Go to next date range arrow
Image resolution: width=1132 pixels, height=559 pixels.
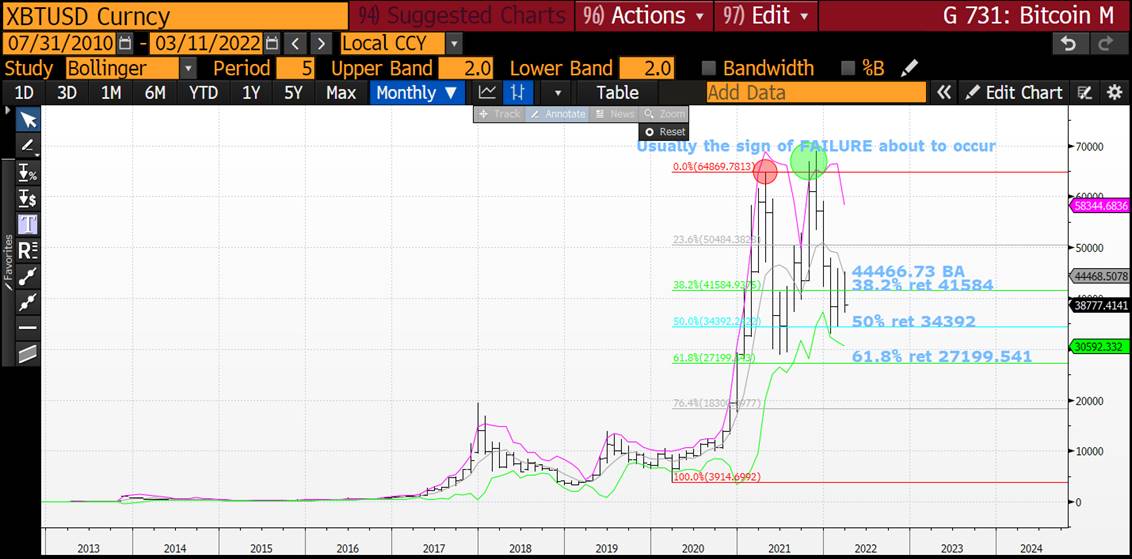point(323,44)
